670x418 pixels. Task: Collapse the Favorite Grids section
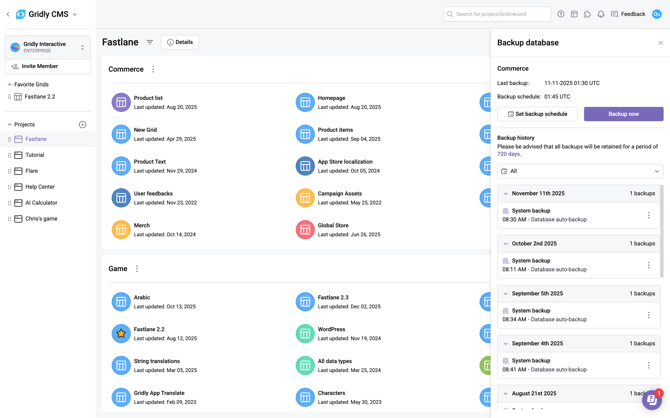10,85
